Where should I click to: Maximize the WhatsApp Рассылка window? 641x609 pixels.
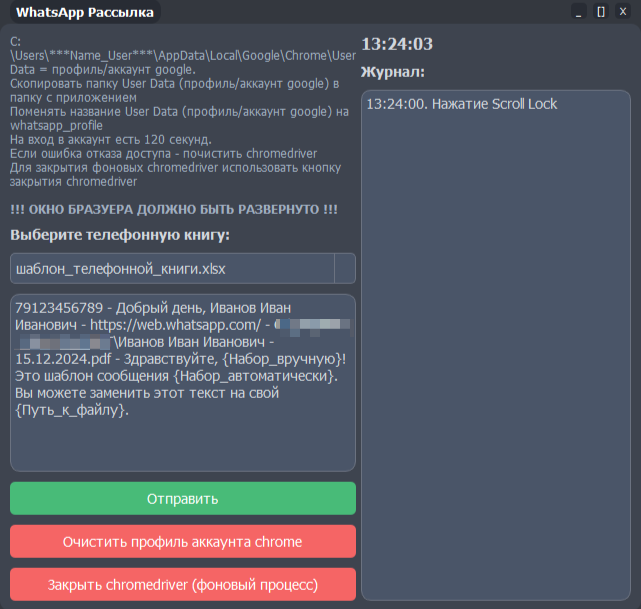point(601,11)
